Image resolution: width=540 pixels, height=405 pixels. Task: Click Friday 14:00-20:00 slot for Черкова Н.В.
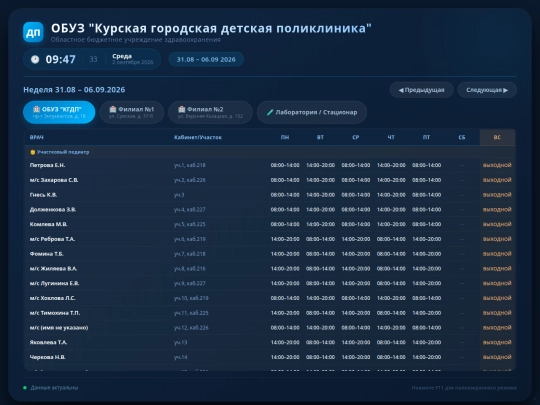[x=426, y=358]
